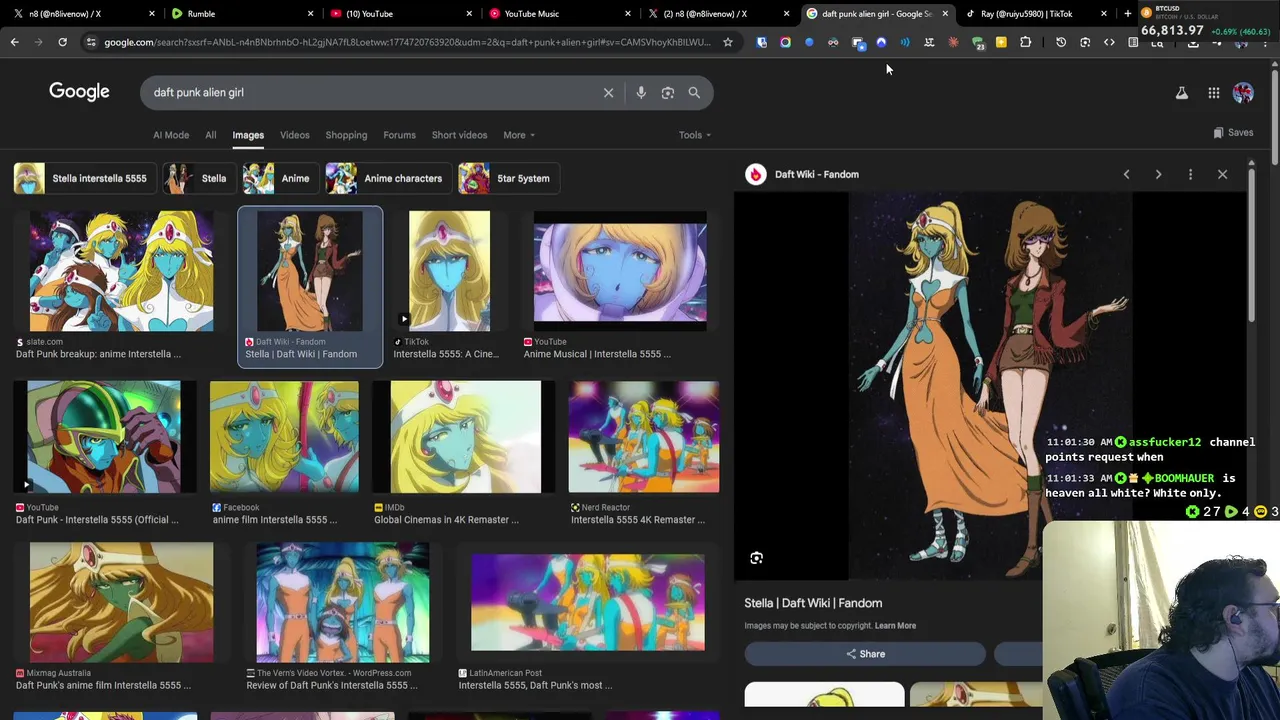Viewport: 1280px width, 720px height.
Task: Search by image with Google Lens
Action: click(x=668, y=92)
